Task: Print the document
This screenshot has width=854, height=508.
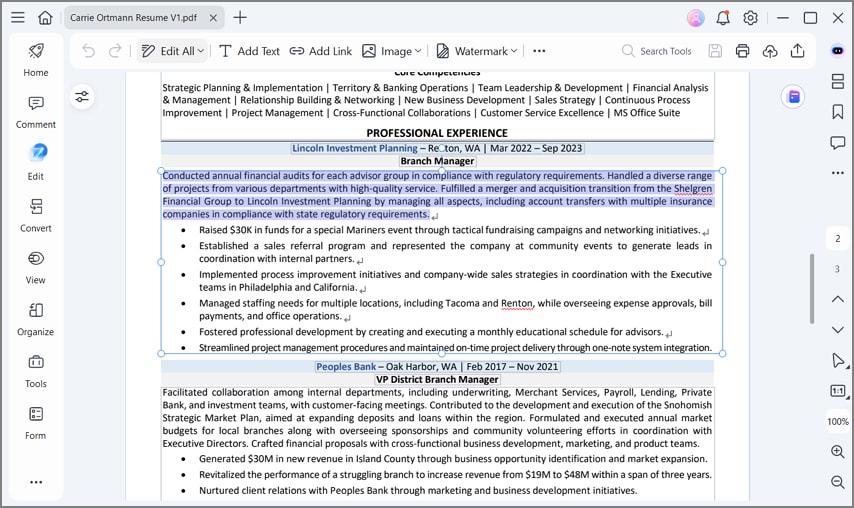Action: tap(742, 51)
